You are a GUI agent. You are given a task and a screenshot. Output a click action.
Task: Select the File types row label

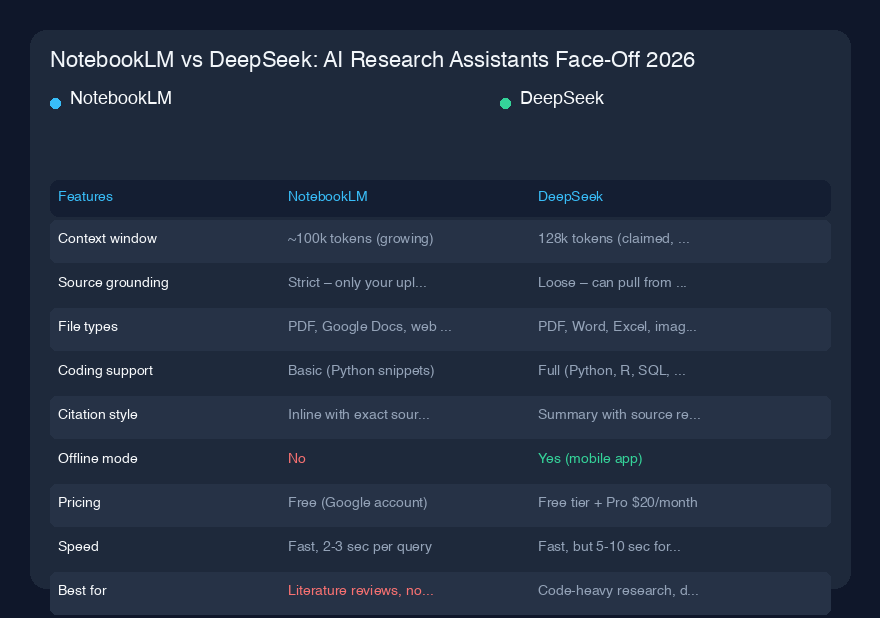pyautogui.click(x=88, y=327)
